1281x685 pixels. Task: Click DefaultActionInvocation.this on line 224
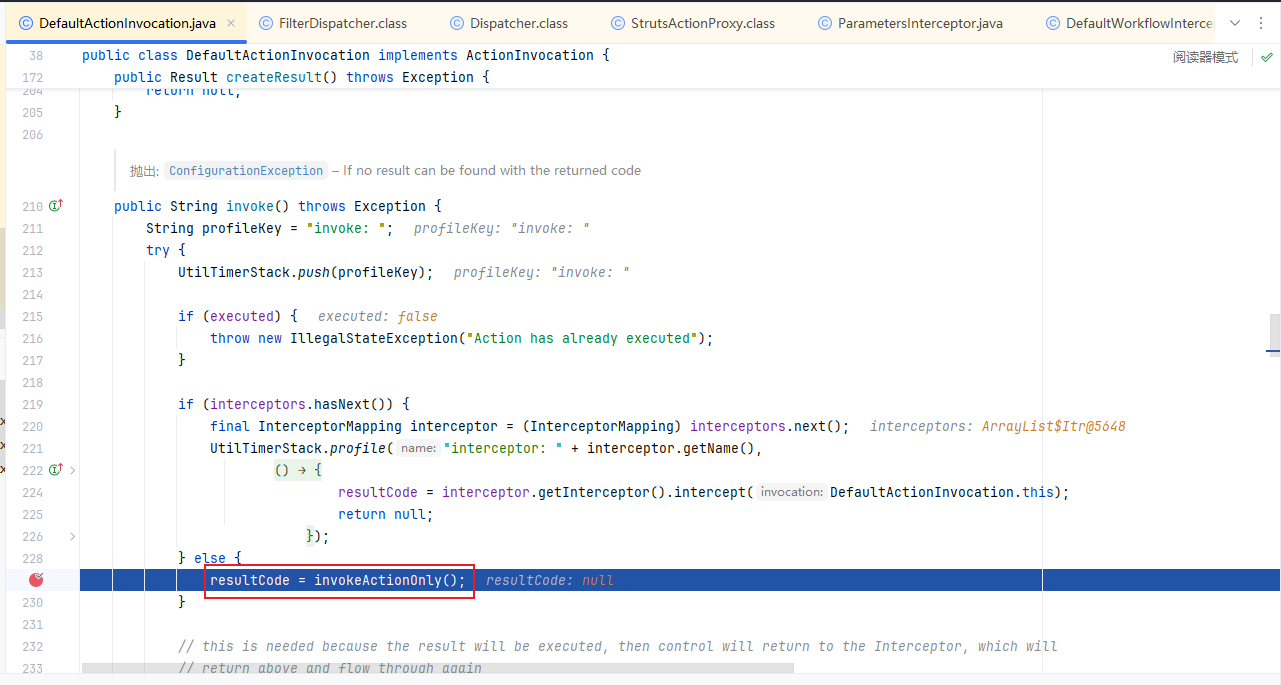point(942,492)
